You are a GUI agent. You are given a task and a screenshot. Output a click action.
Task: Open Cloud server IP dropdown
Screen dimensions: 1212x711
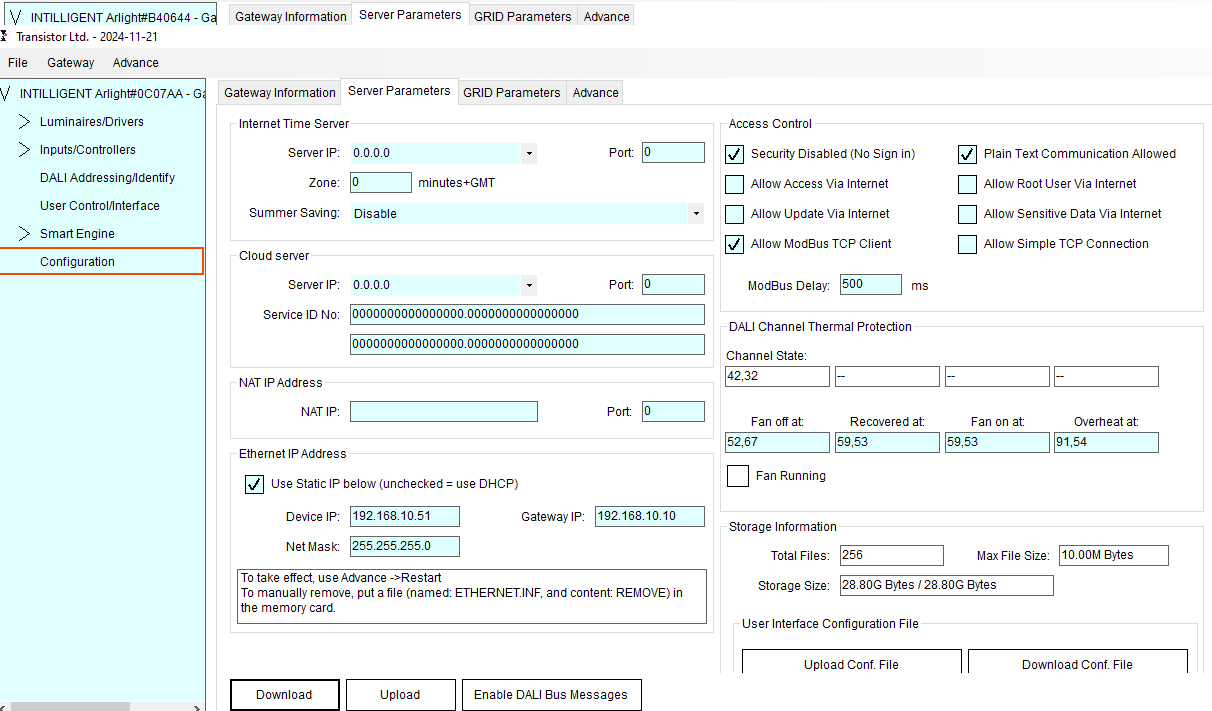point(528,285)
